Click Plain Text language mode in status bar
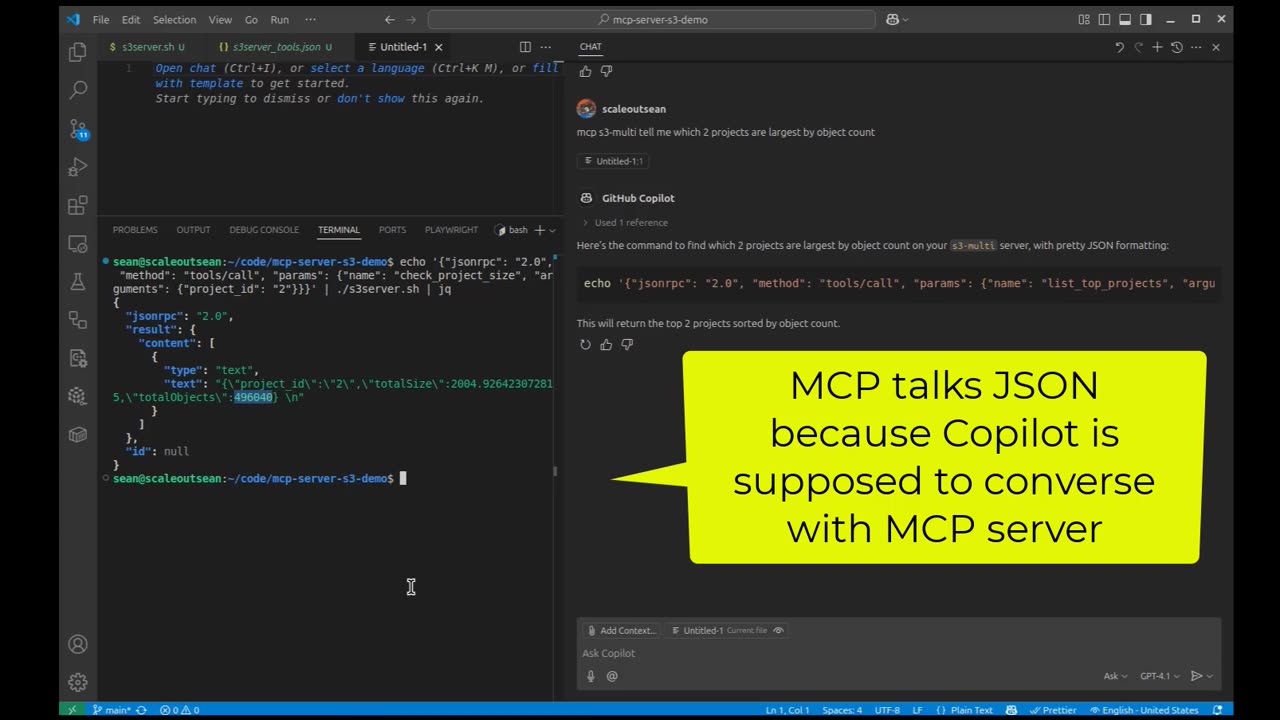The height and width of the screenshot is (720, 1280). click(x=963, y=710)
